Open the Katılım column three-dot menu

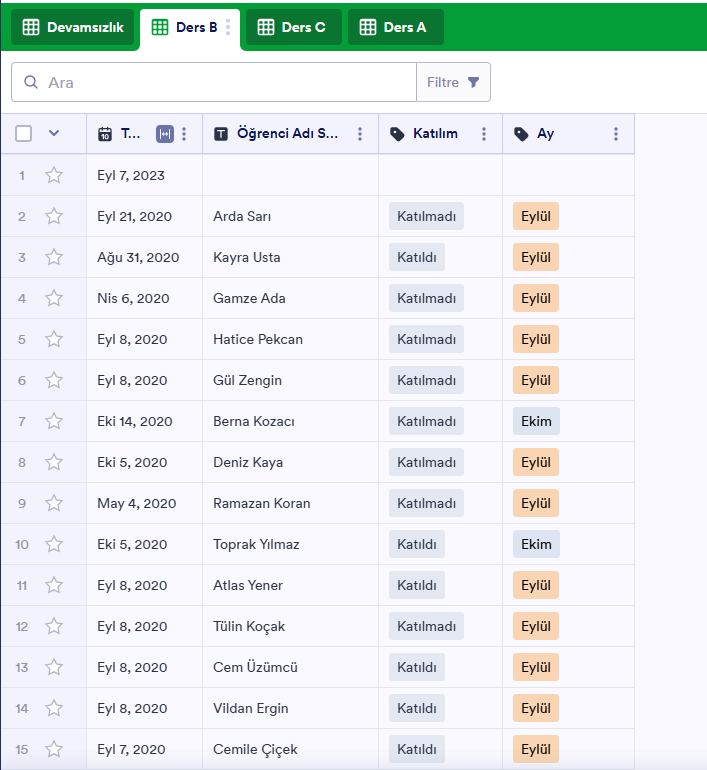click(x=484, y=134)
